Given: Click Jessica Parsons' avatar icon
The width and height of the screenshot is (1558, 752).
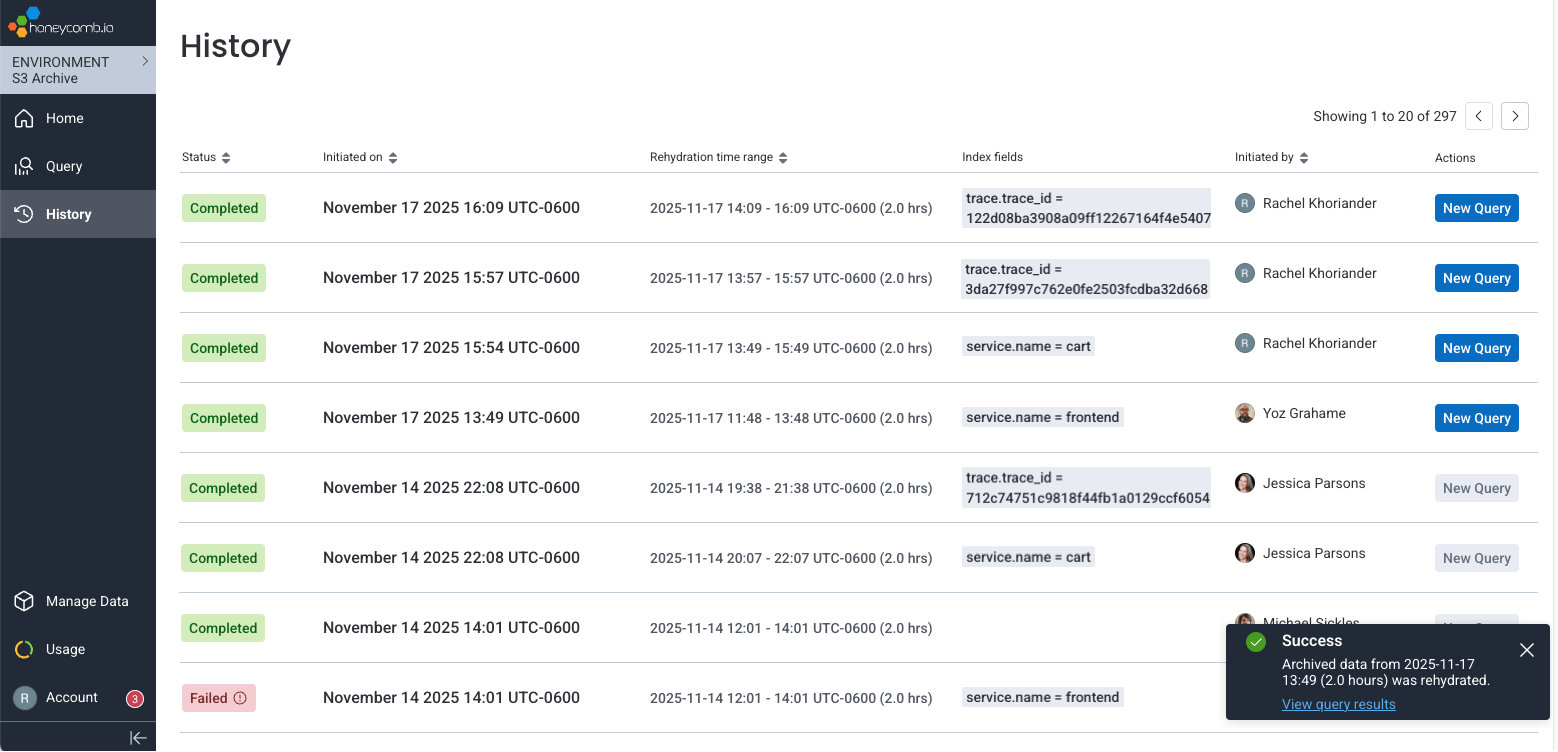Looking at the screenshot, I should point(1244,482).
